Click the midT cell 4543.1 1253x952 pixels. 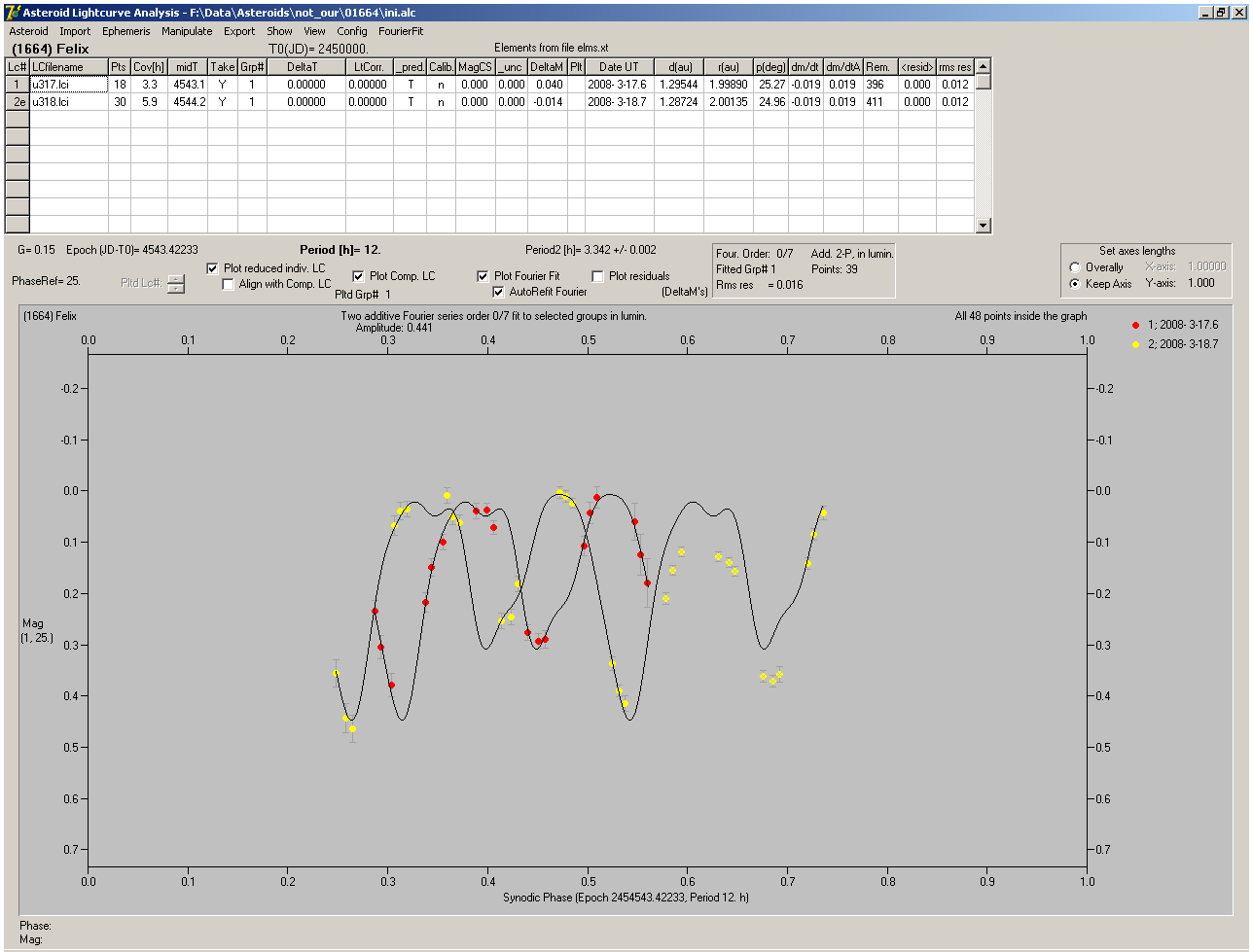click(x=189, y=85)
